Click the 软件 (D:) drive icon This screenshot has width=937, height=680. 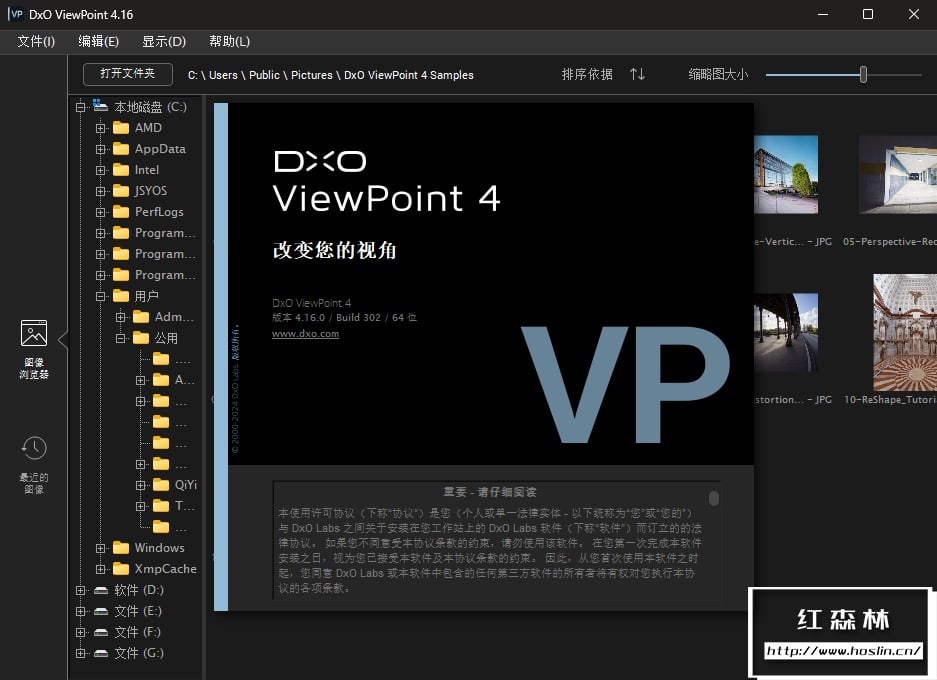point(101,590)
